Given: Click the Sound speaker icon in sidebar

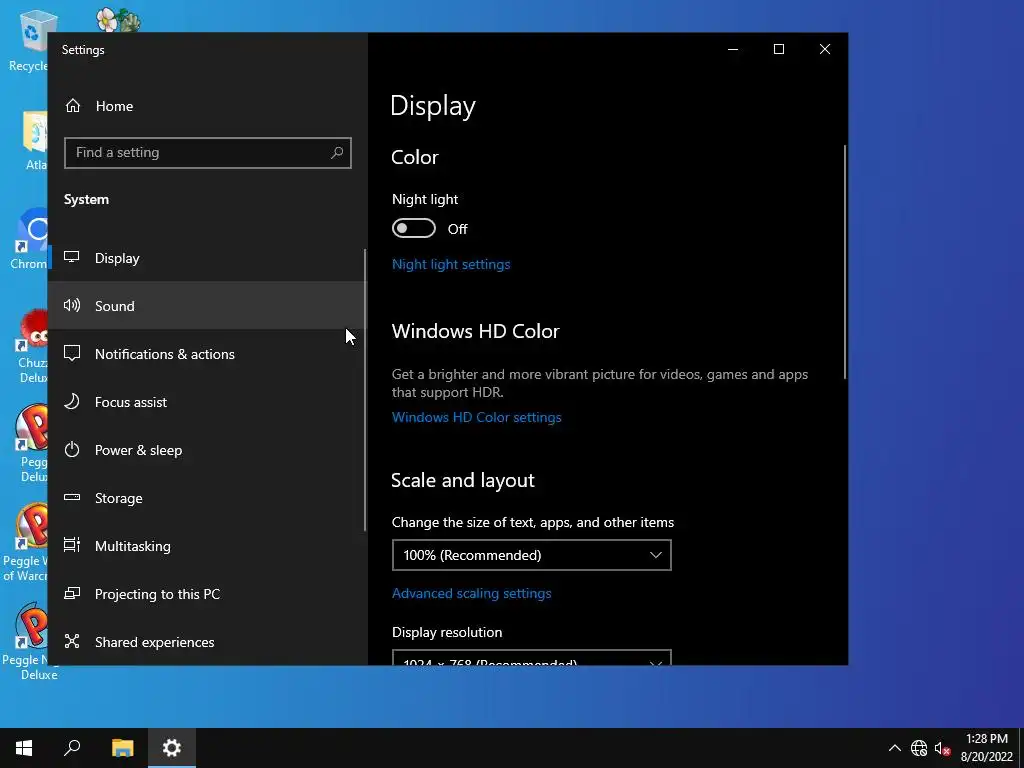Looking at the screenshot, I should [x=72, y=305].
